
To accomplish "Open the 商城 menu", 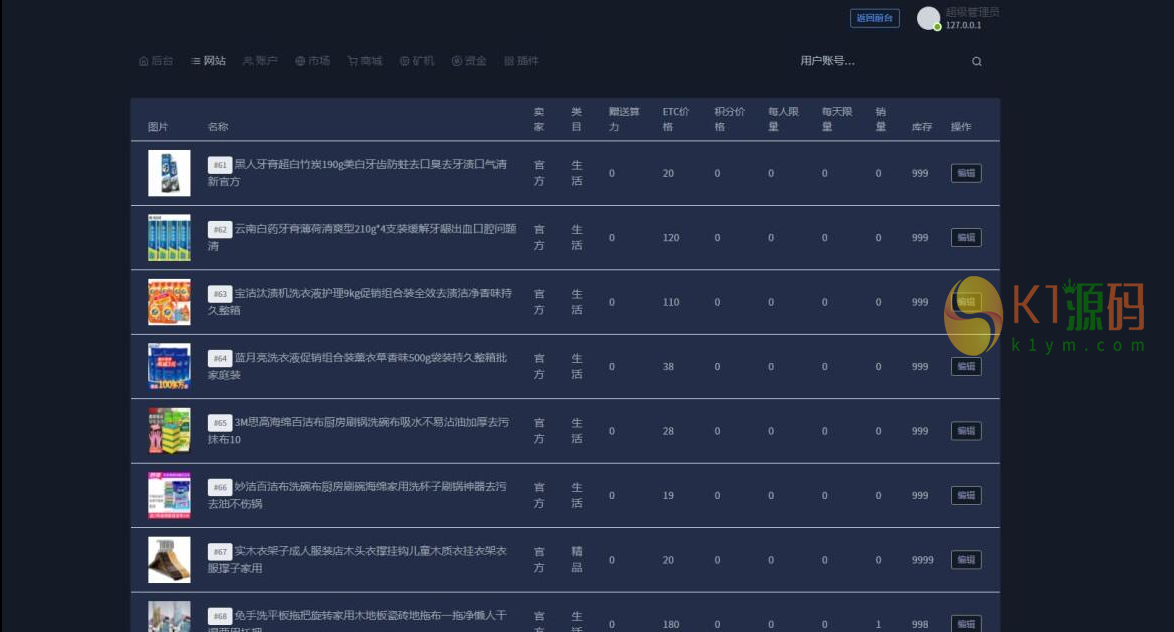I will [x=365, y=61].
